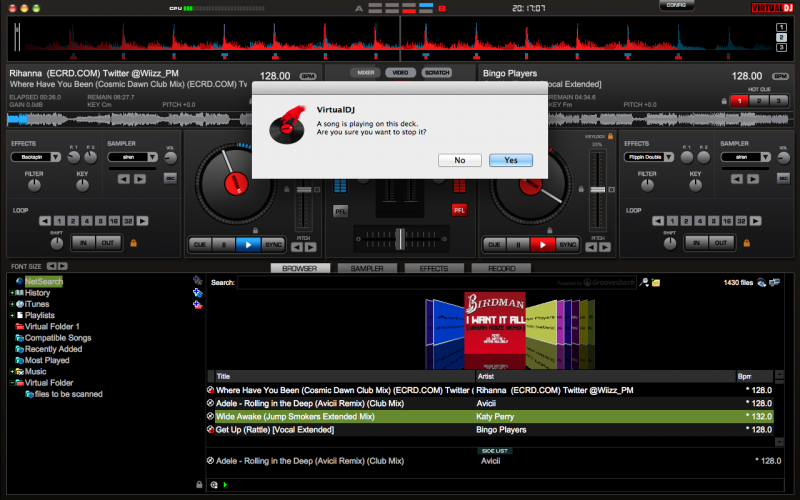Screen dimensions: 800x500
Task: Switch to the VIDEO panel
Action: point(401,72)
